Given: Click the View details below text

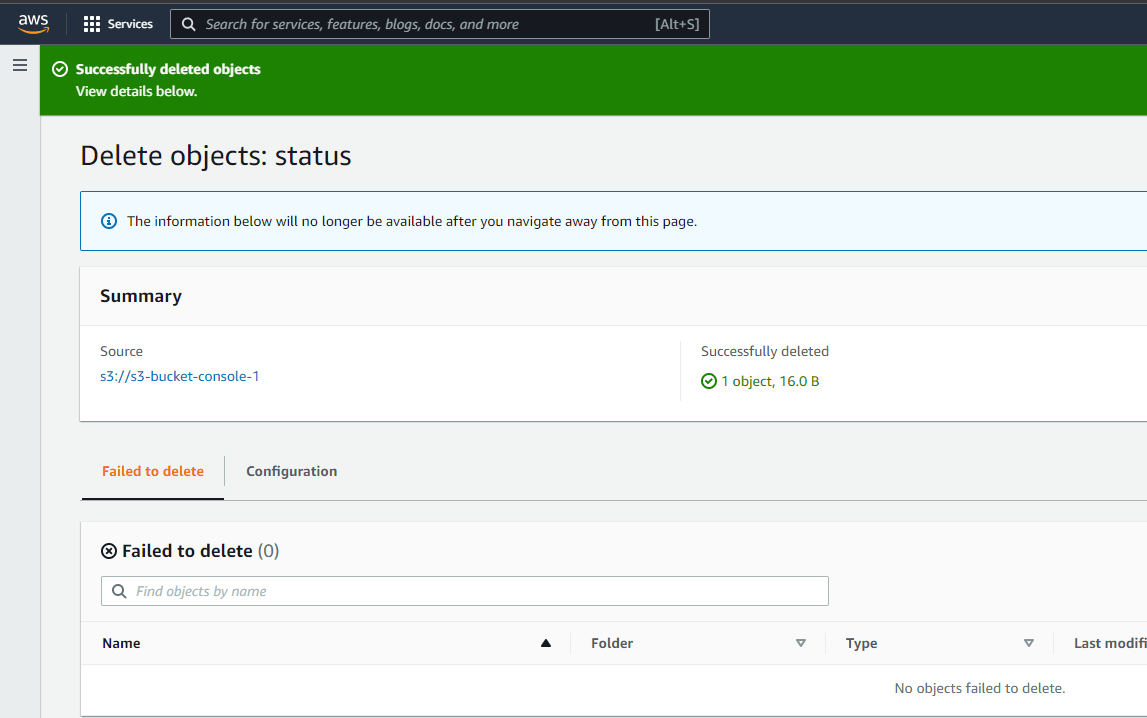Looking at the screenshot, I should (136, 90).
